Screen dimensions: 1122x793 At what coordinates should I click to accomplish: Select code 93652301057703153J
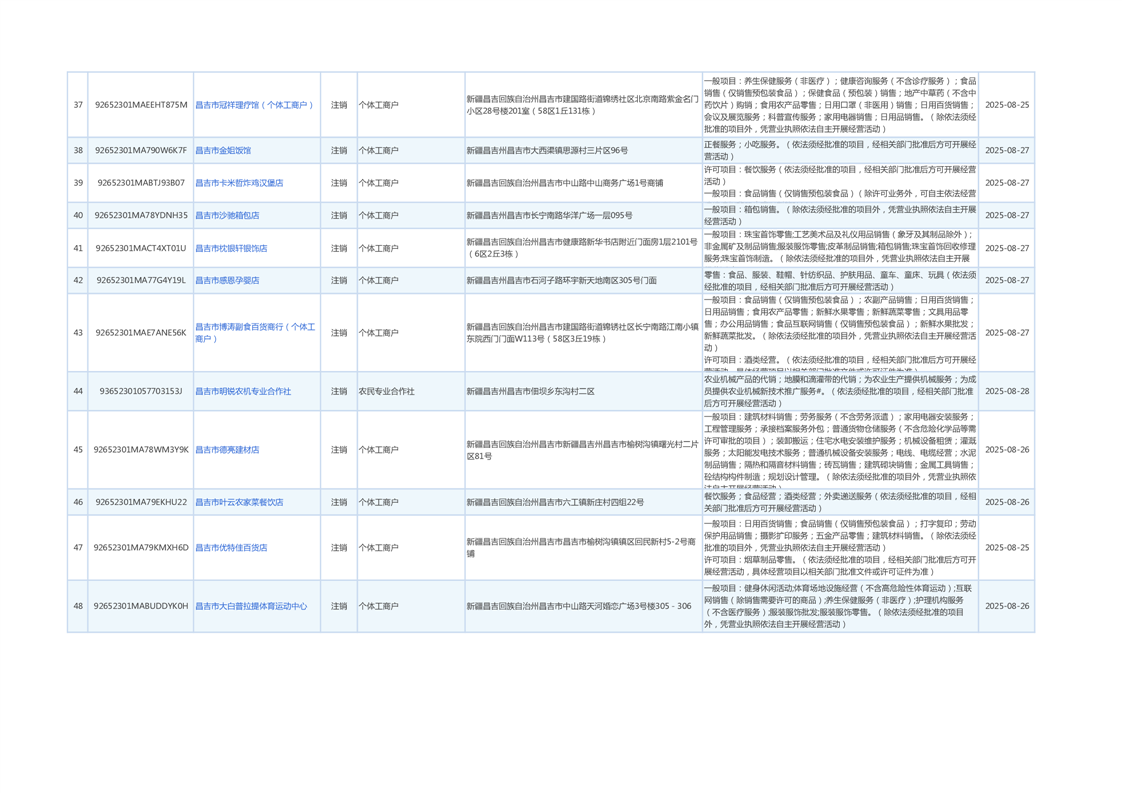(x=141, y=391)
